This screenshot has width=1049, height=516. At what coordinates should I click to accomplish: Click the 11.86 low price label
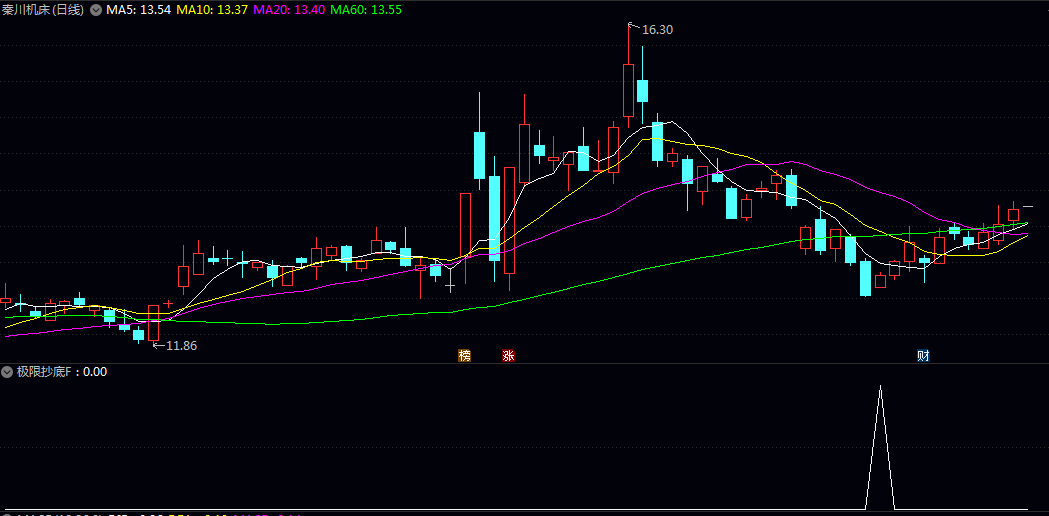(181, 346)
